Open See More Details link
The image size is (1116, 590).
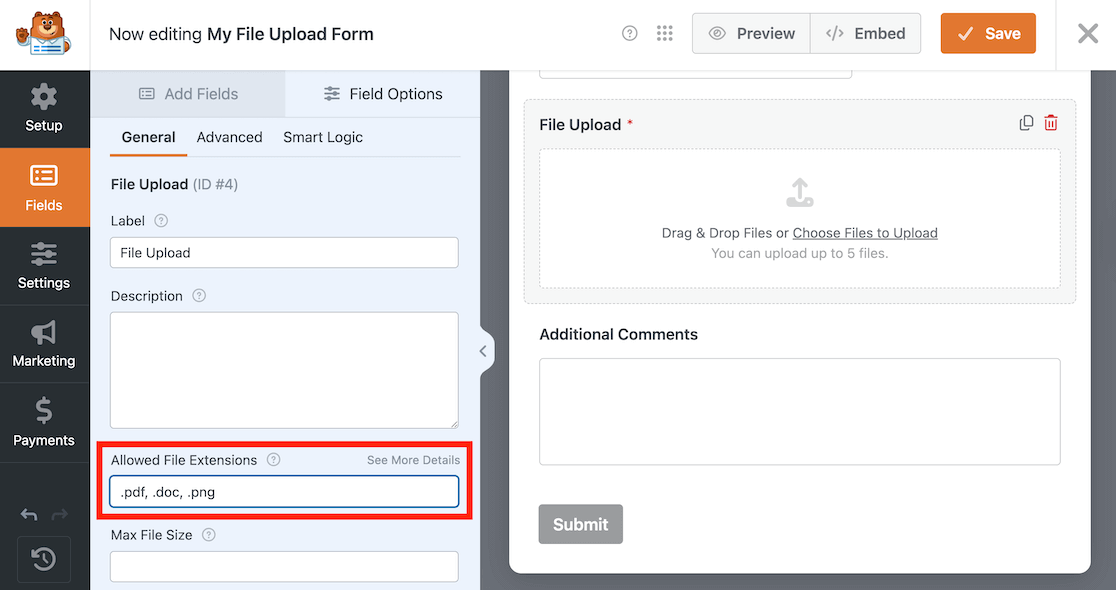click(414, 460)
